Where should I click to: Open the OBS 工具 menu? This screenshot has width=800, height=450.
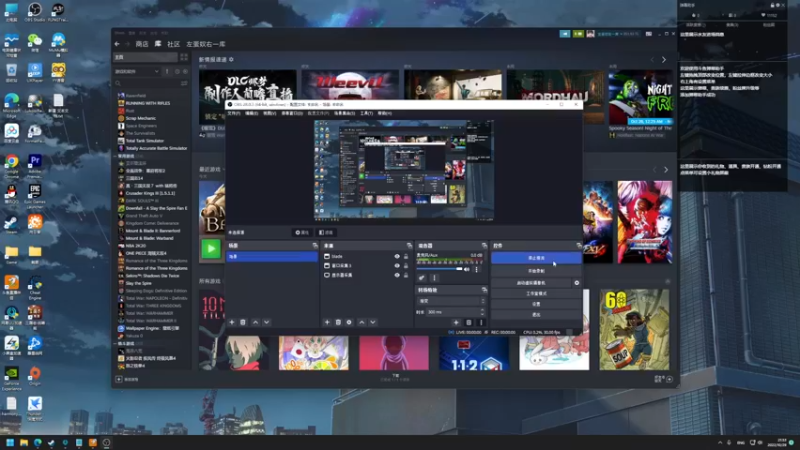pos(366,113)
